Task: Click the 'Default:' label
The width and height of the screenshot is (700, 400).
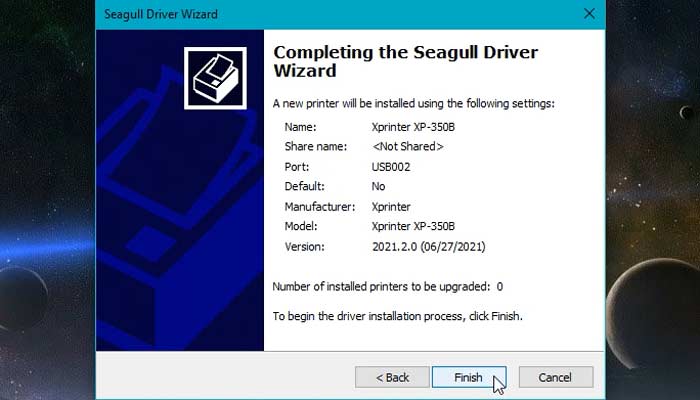Action: click(x=304, y=186)
